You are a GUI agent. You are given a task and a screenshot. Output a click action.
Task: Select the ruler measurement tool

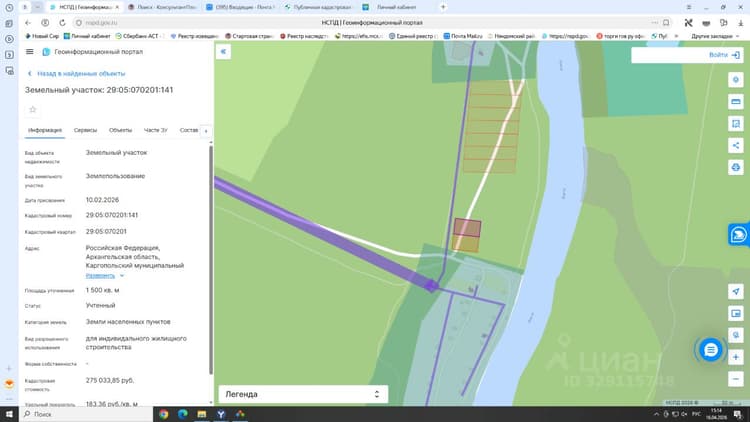(x=736, y=101)
